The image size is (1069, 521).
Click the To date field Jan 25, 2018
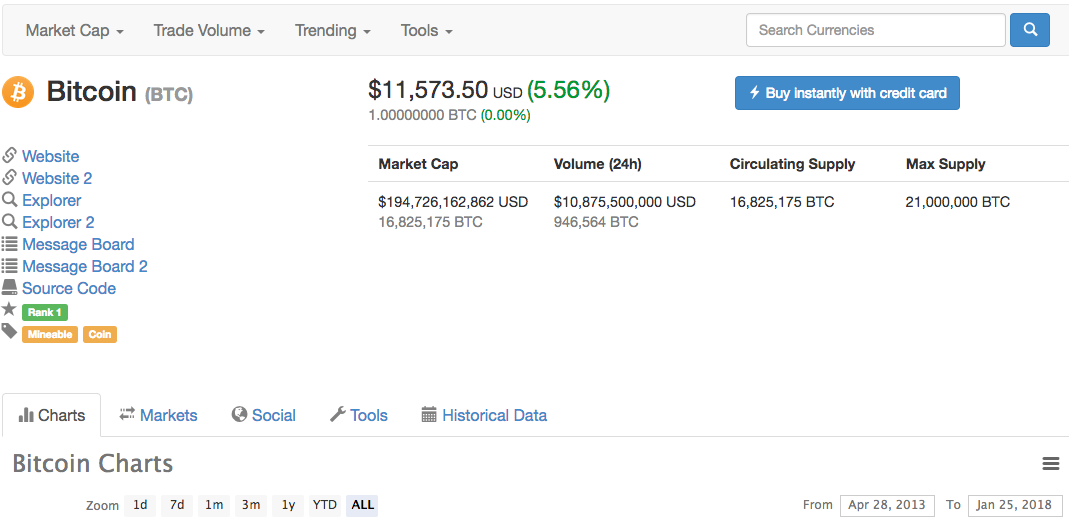click(1014, 505)
